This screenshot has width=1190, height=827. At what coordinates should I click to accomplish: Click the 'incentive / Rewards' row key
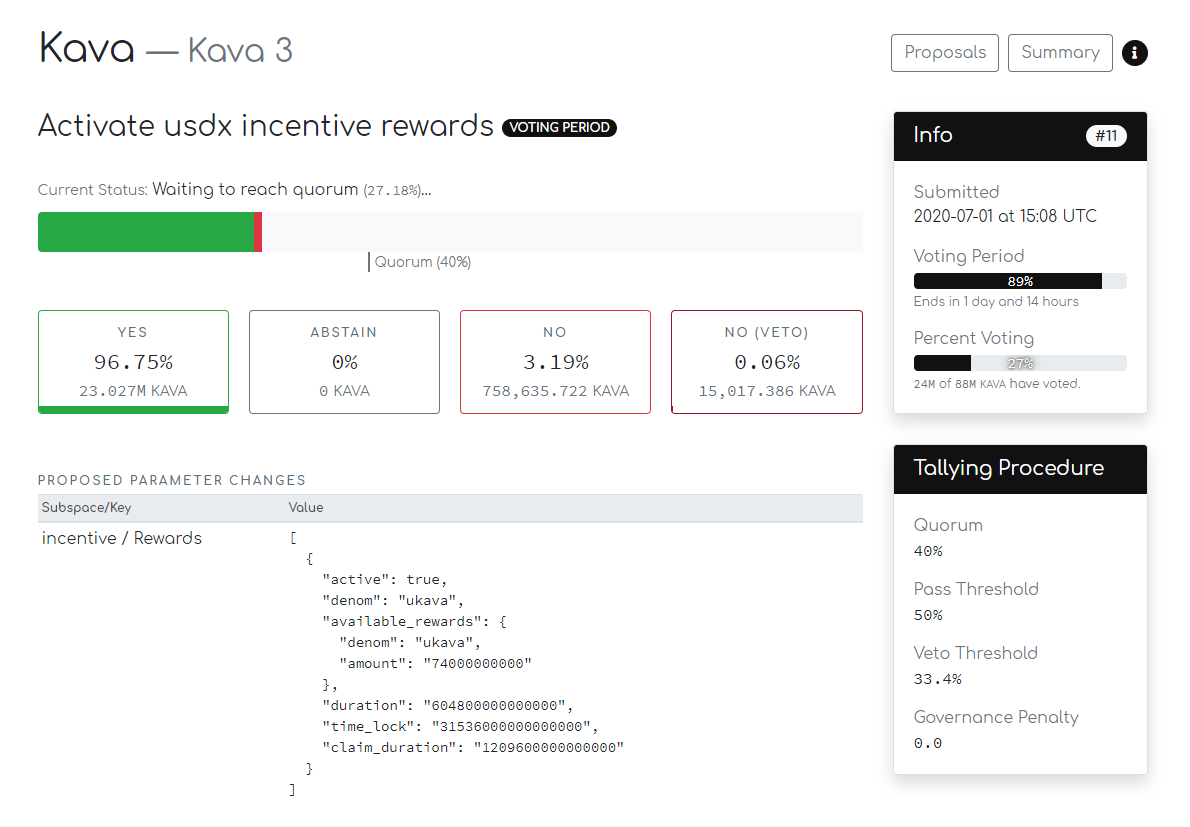pos(121,538)
